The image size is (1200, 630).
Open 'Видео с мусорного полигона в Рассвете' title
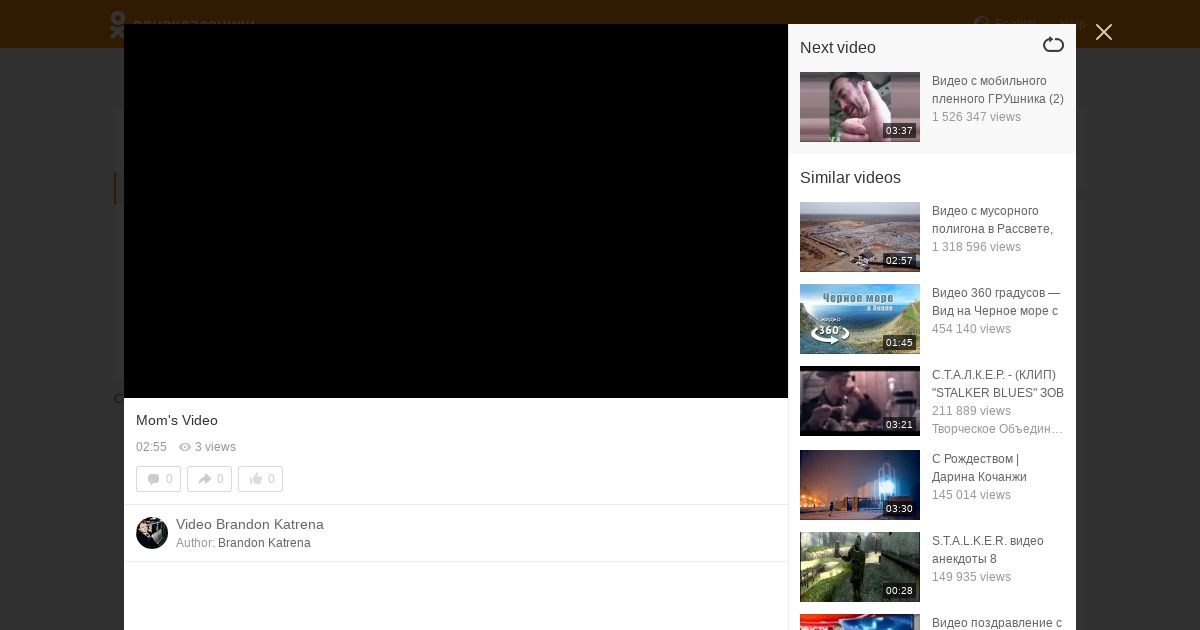(992, 220)
